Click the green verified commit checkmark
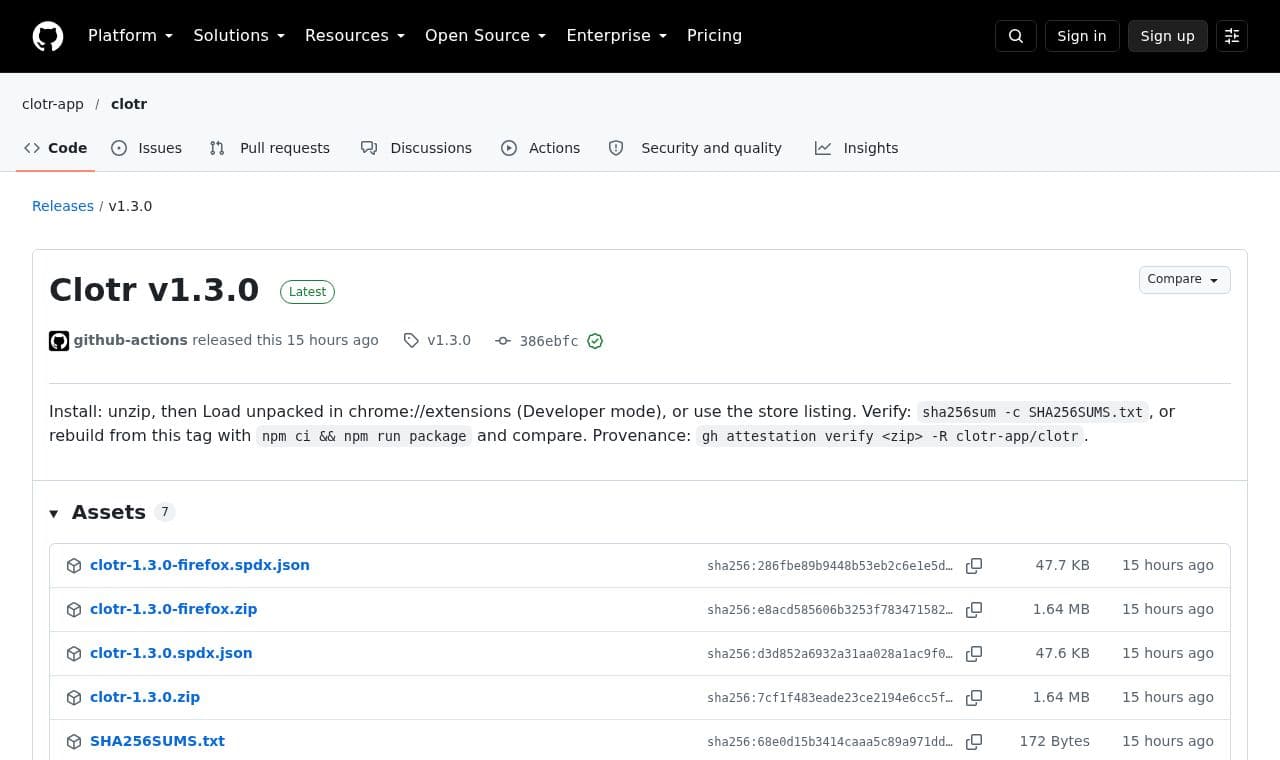The width and height of the screenshot is (1280, 760). pos(595,341)
